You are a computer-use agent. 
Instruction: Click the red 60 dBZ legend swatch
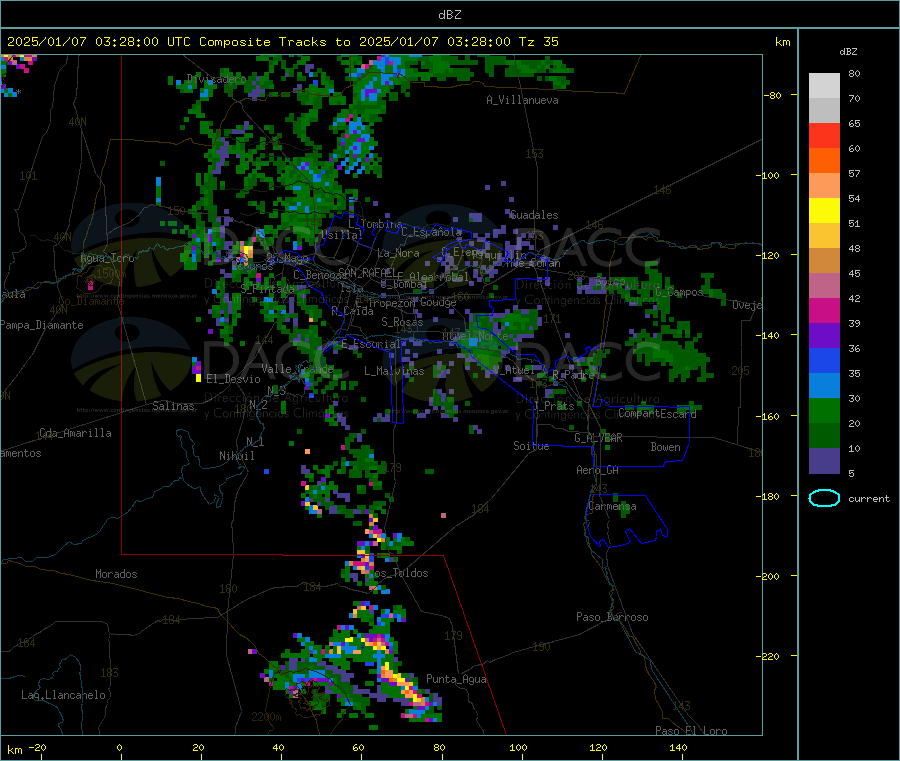(x=824, y=135)
